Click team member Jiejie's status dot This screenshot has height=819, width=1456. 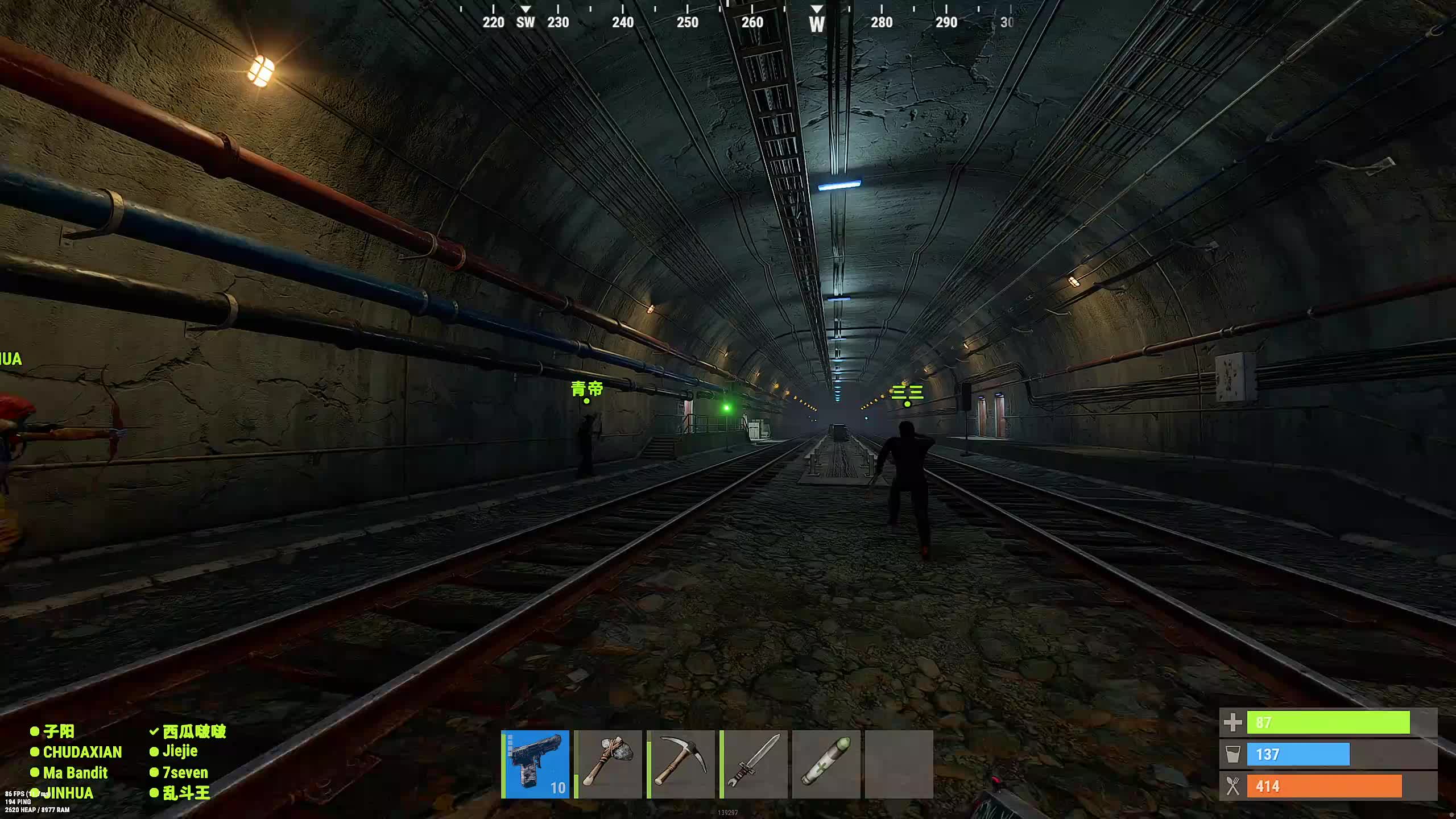[154, 752]
